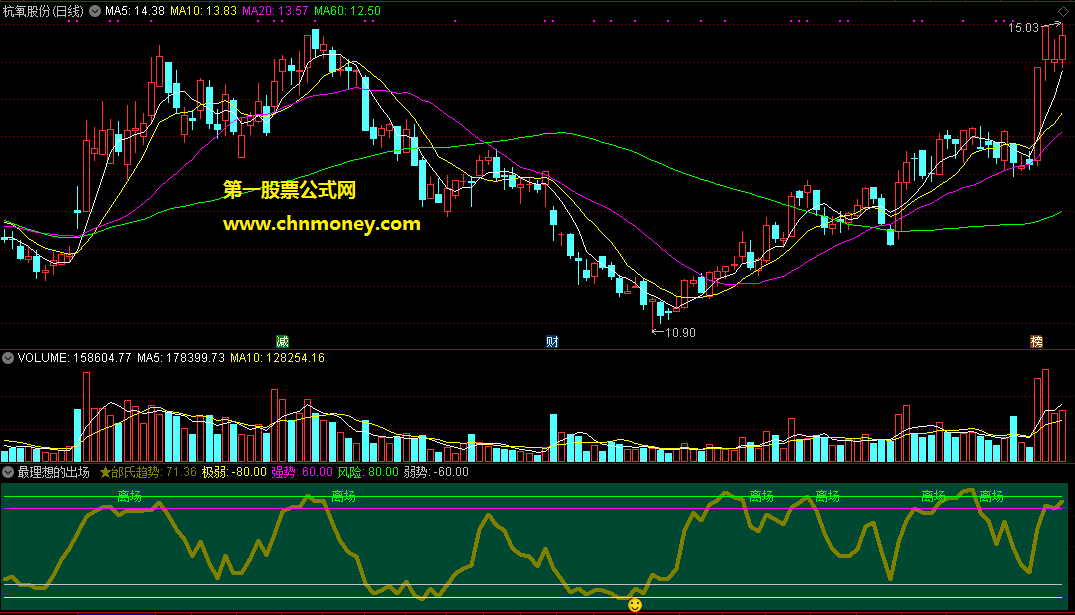Viewport: 1075px width, 615px height.
Task: Click the MA60: 12.50 label
Action: coord(347,11)
